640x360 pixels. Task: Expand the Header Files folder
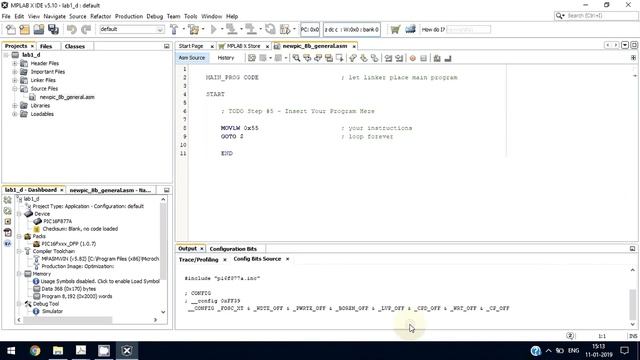[x=15, y=63]
